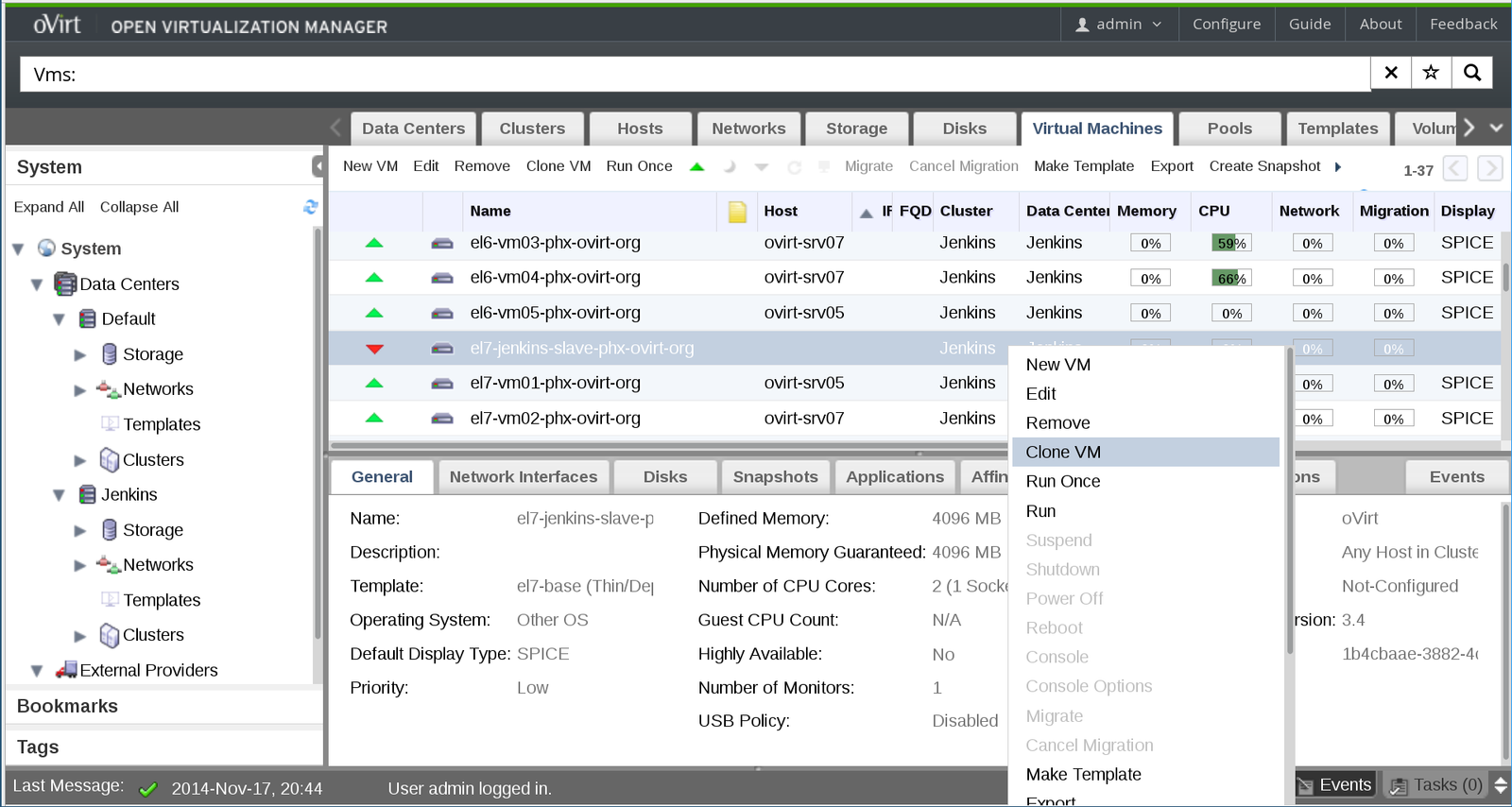Collapse the System side panel
The image size is (1512, 807).
pos(318,167)
